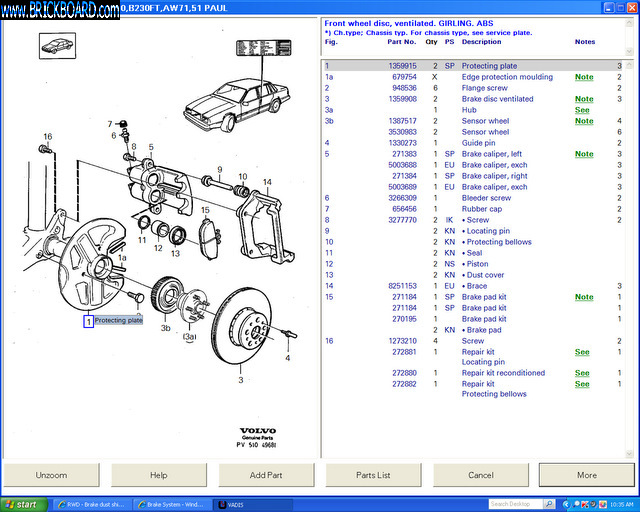Click the Unzoom button
640x512 pixels.
(x=51, y=475)
